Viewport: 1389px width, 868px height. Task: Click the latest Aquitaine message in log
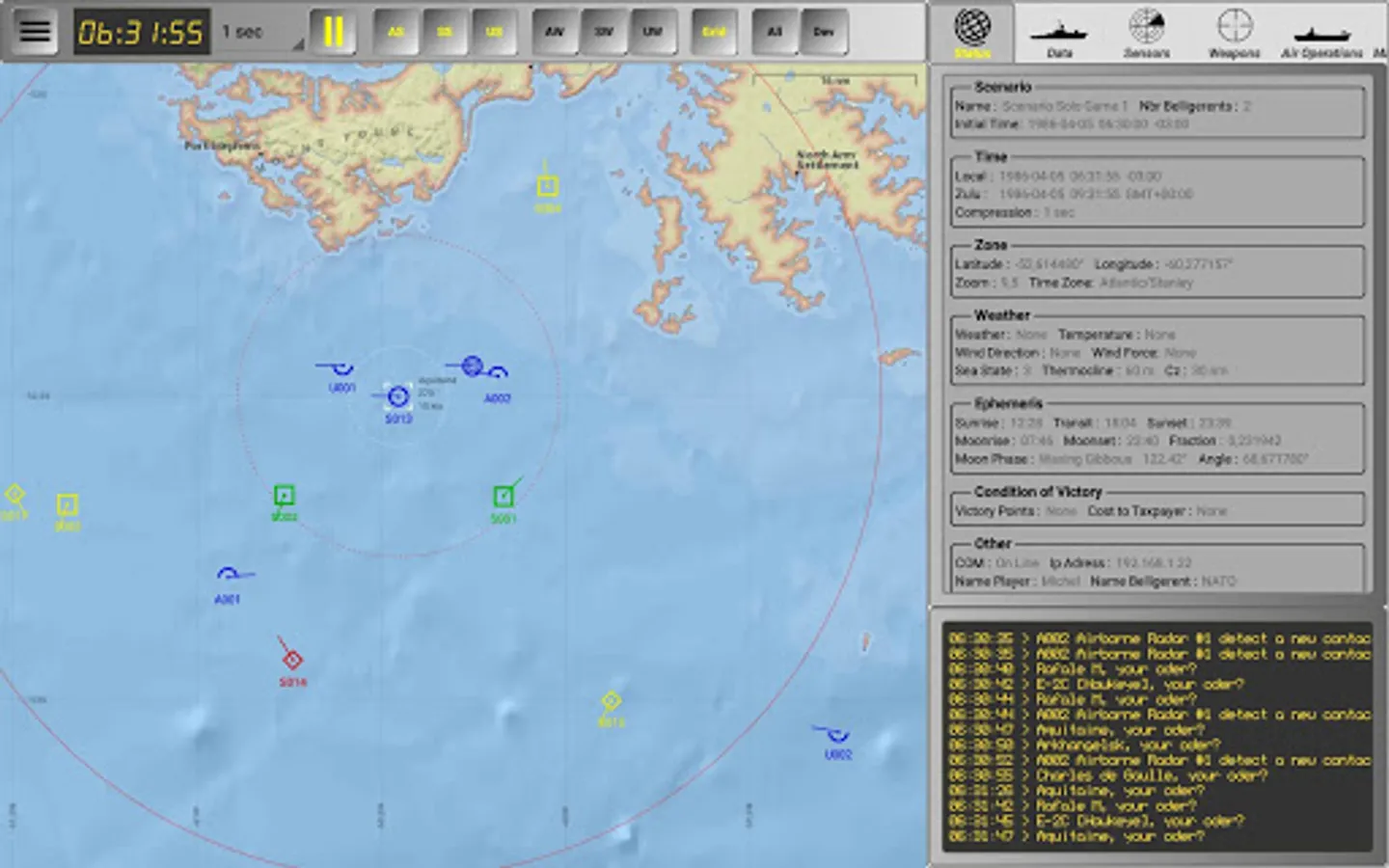[x=1157, y=836]
